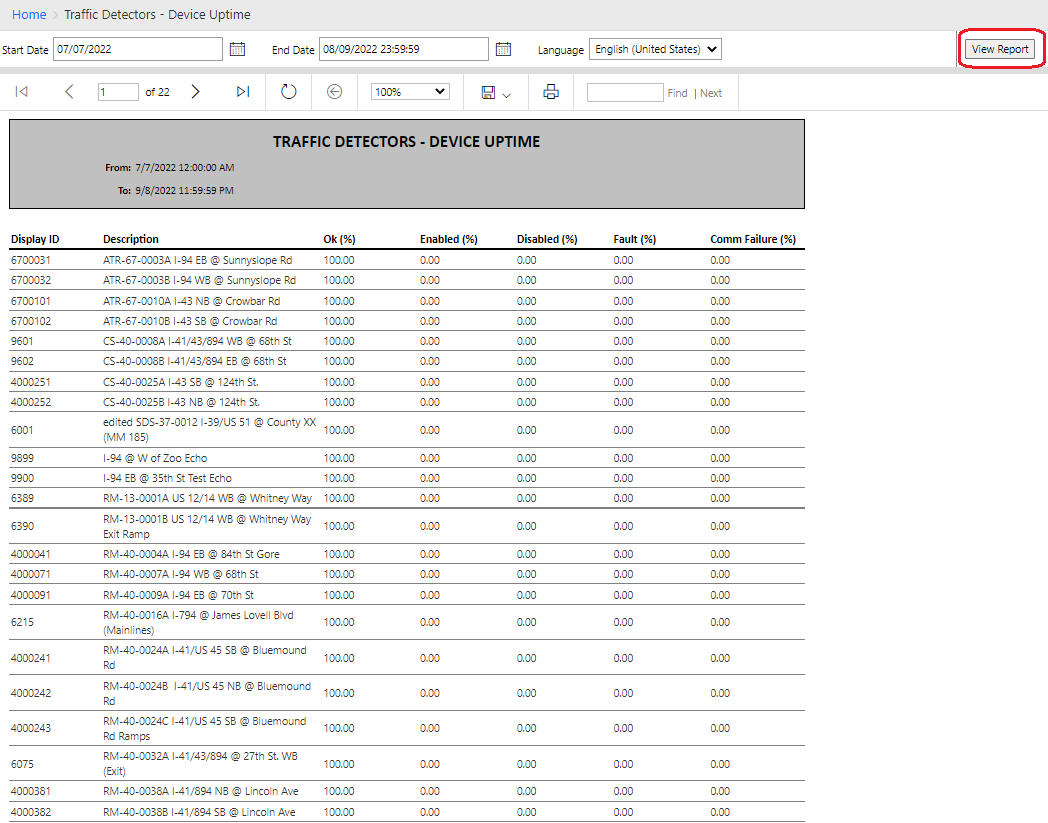
Task: Click RM-40-0007A I-94 WB @ 68th St
Action: tap(180, 574)
